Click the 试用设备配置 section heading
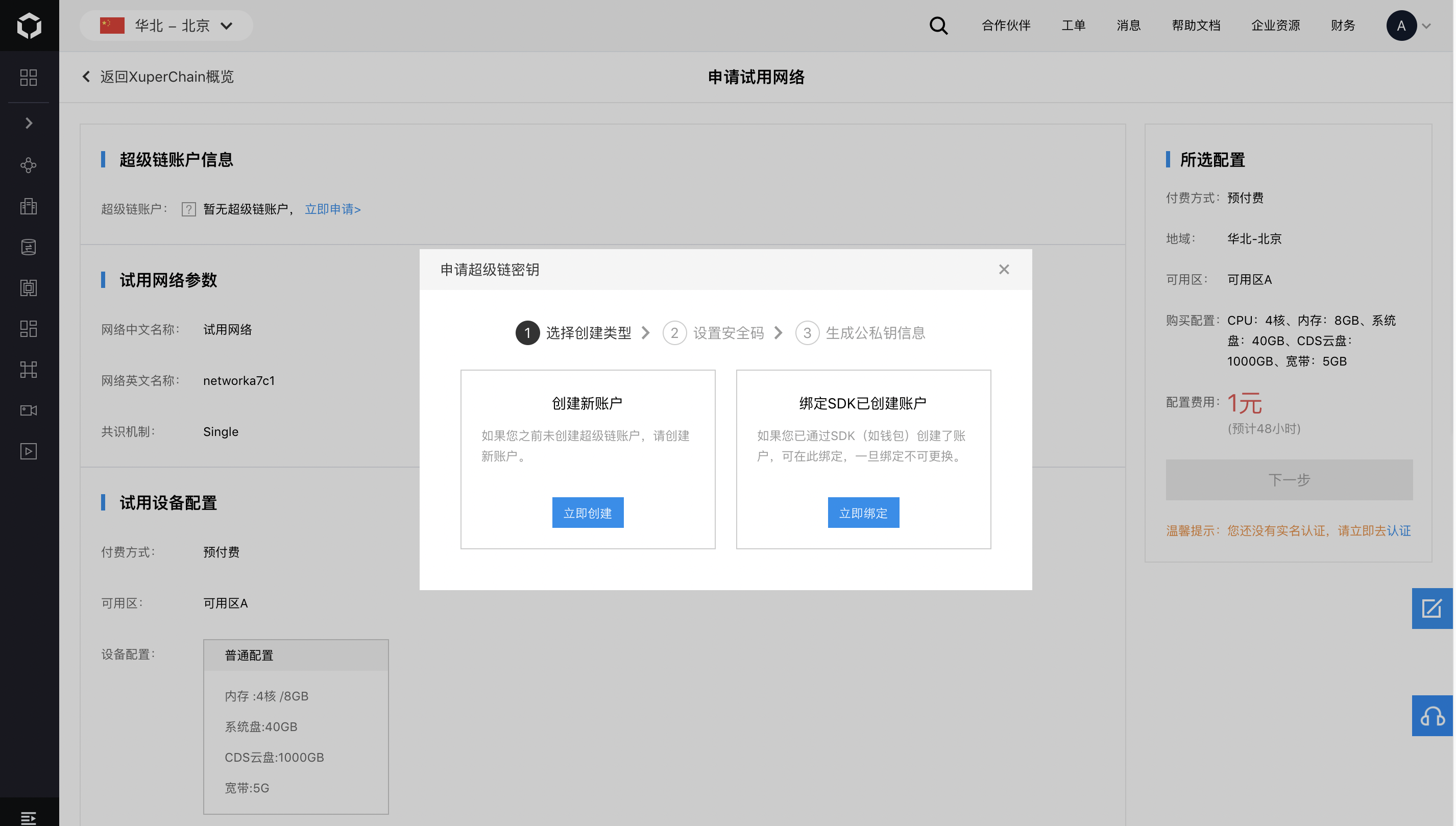 click(x=168, y=503)
